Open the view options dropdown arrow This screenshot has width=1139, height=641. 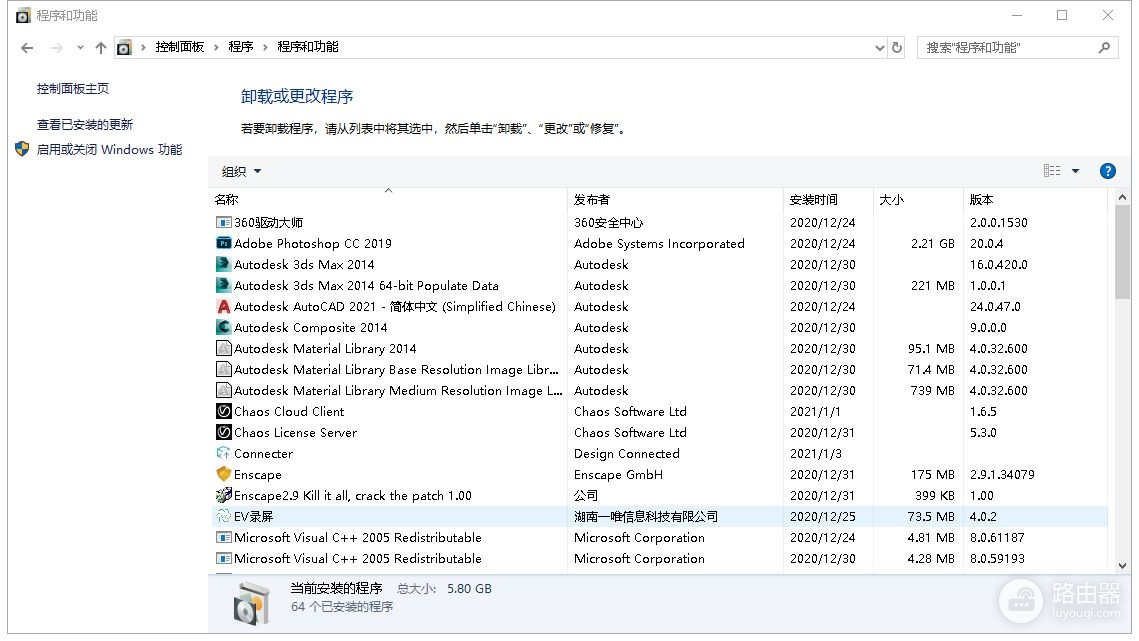pyautogui.click(x=1076, y=171)
